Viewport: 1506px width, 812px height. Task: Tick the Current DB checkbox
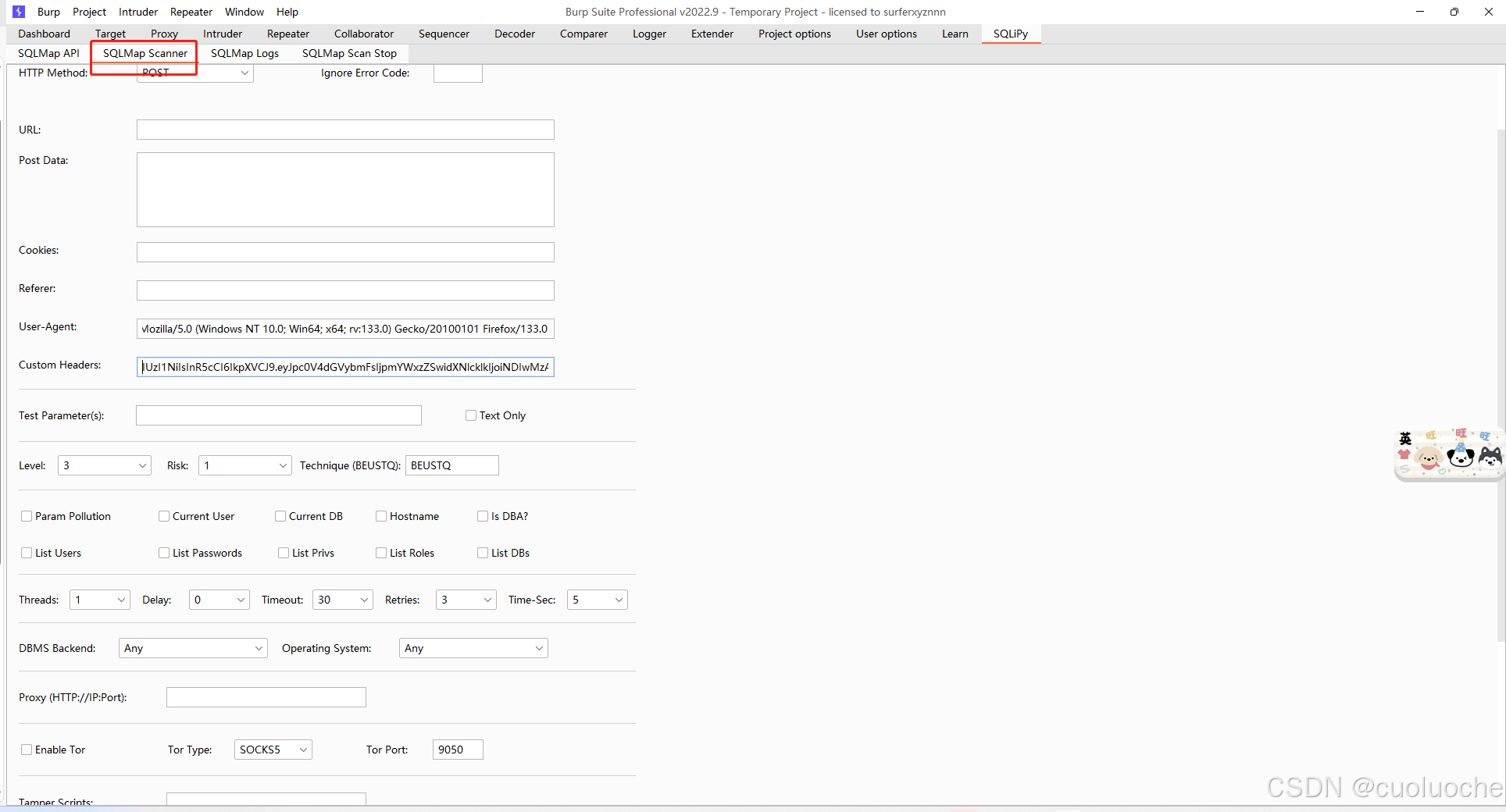click(280, 516)
